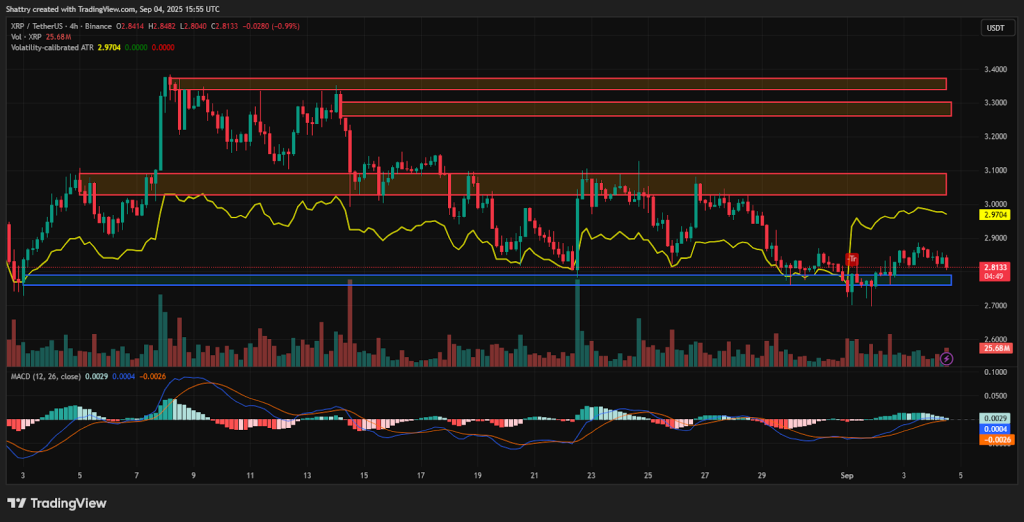
Task: Select the blue support zone rectangle
Action: click(x=487, y=280)
